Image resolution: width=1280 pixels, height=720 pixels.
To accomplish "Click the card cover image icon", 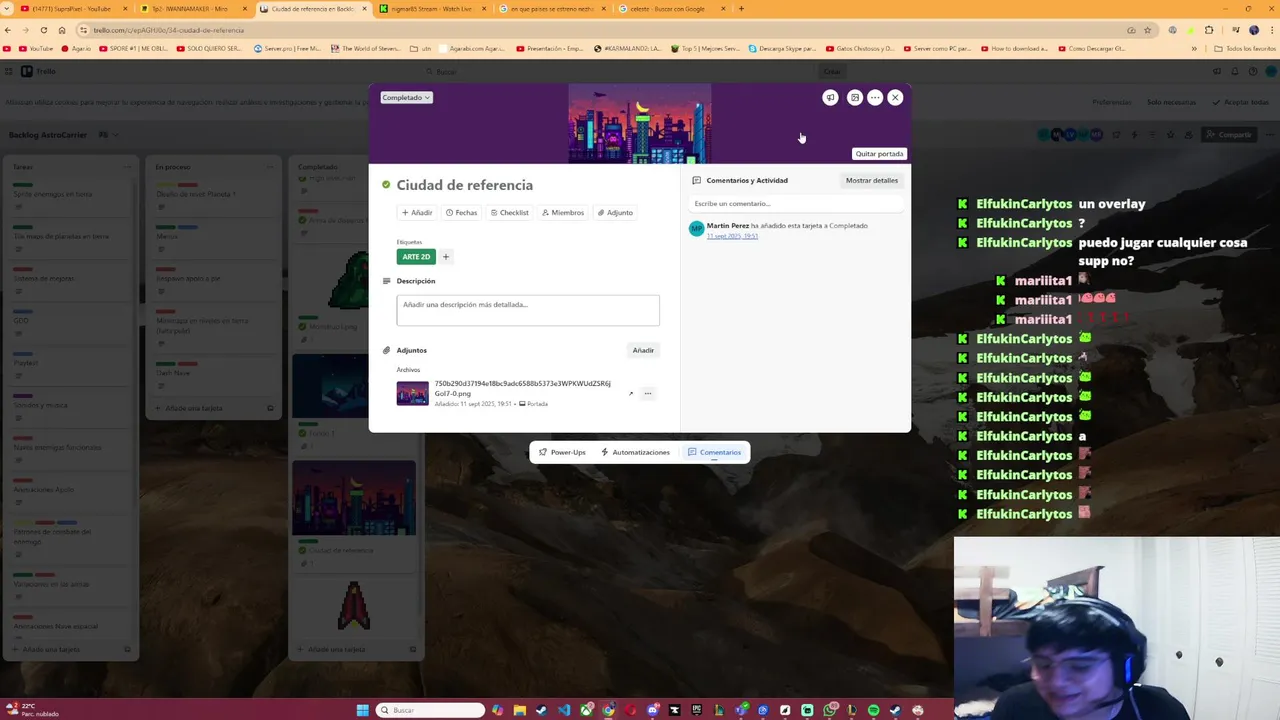I will (854, 97).
